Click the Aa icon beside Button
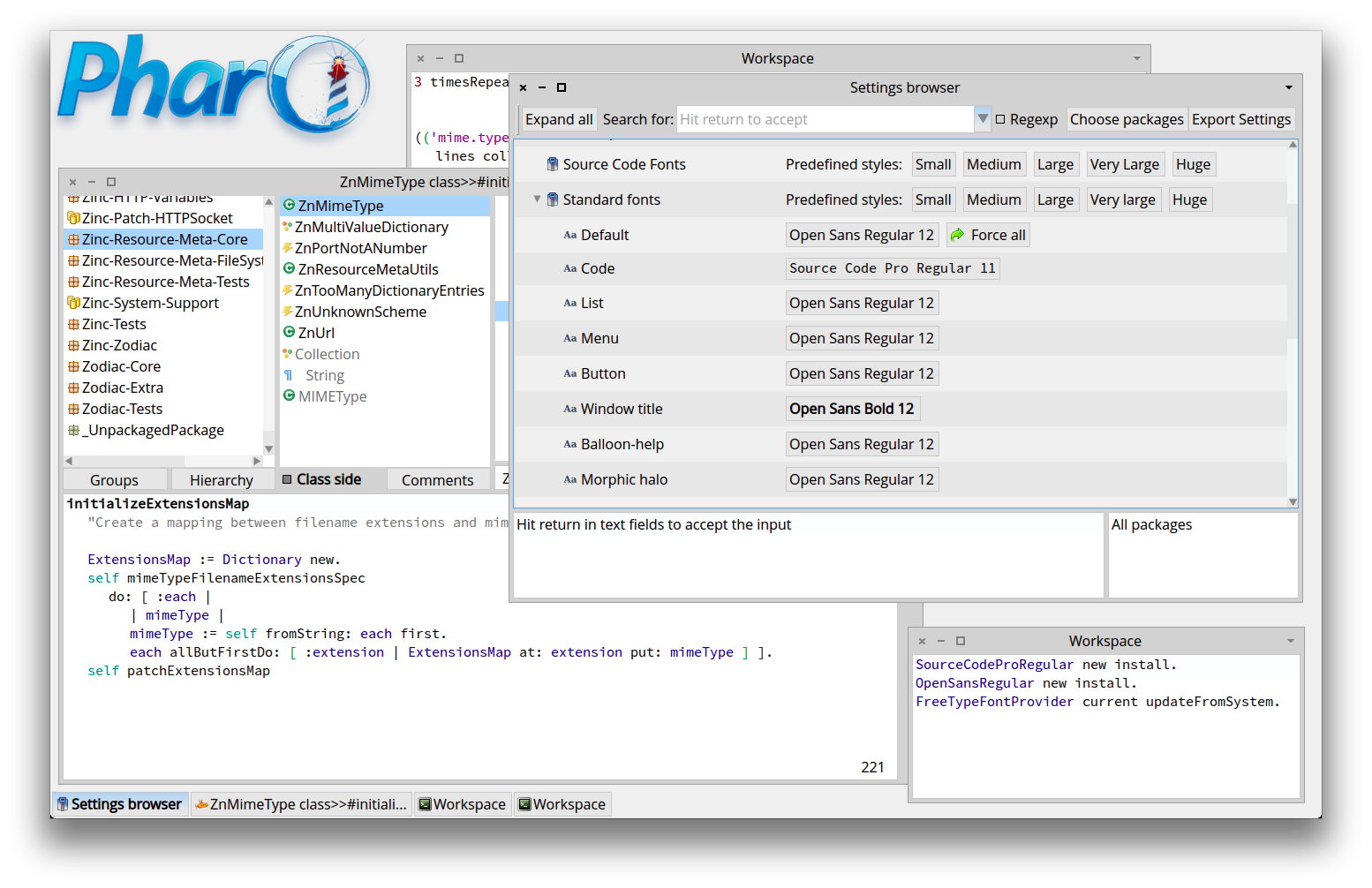 point(570,373)
